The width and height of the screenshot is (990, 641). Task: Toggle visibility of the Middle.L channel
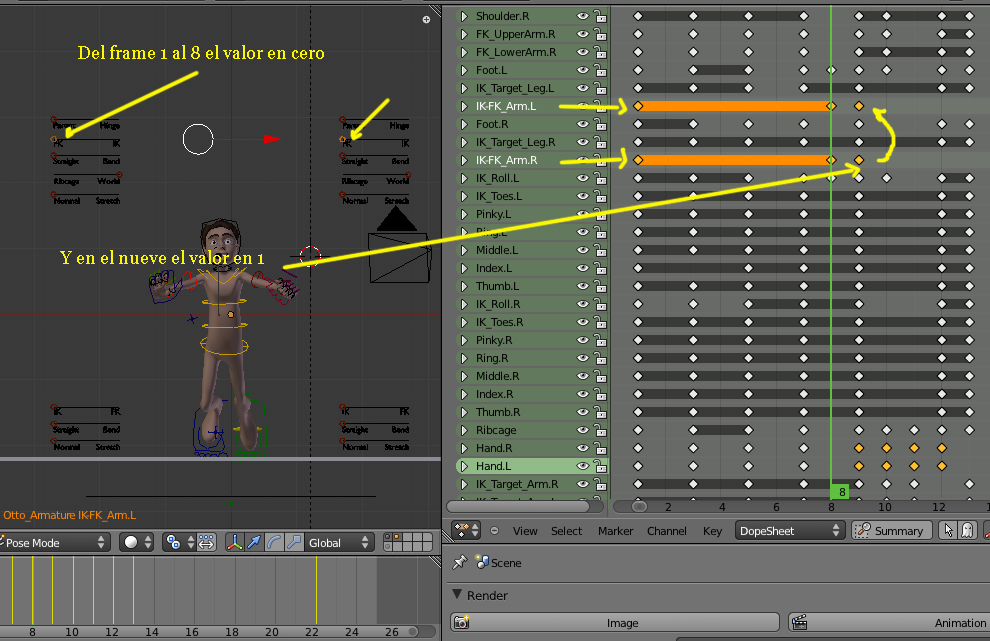583,250
